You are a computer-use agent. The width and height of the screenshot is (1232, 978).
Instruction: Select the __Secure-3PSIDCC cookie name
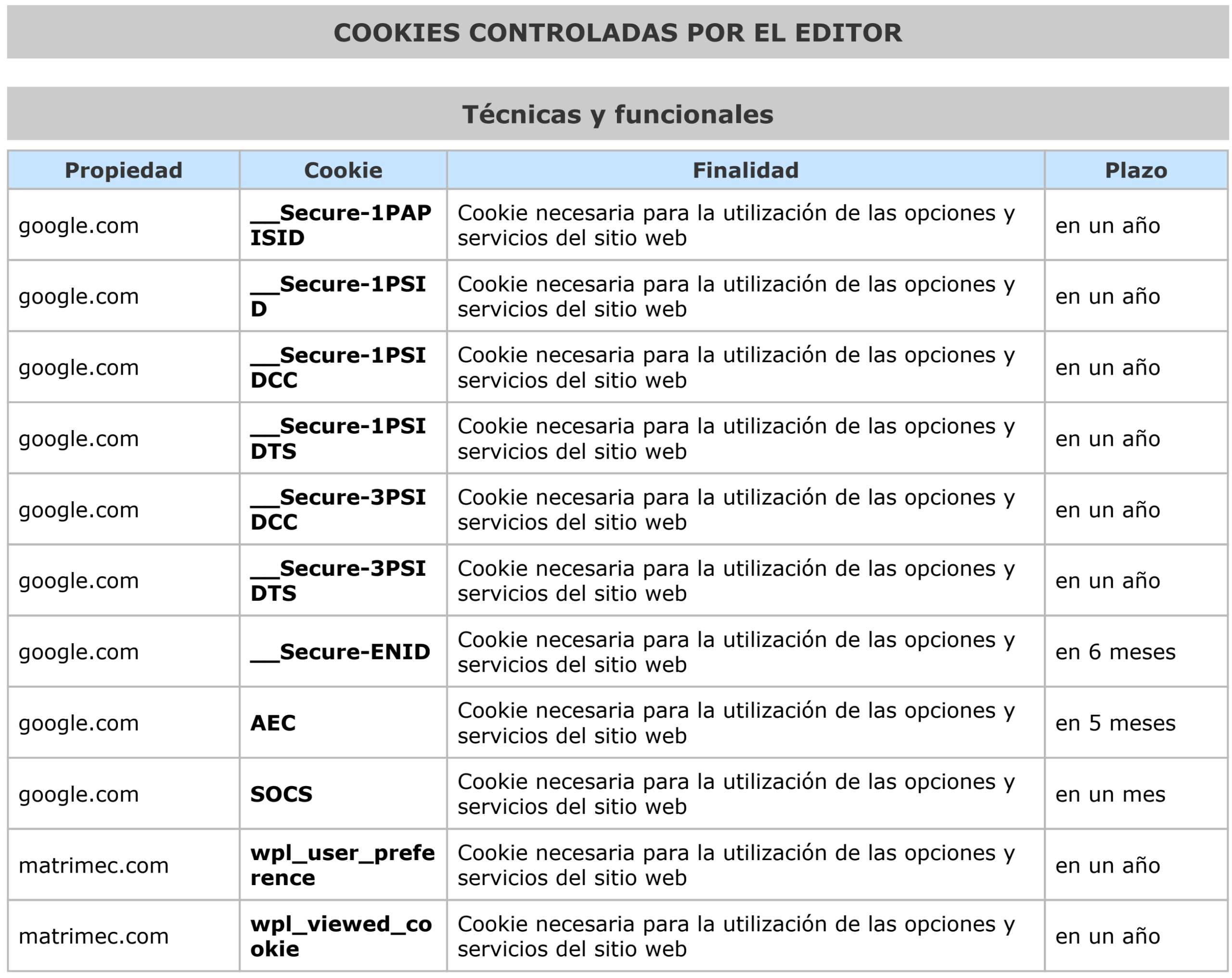(x=338, y=509)
